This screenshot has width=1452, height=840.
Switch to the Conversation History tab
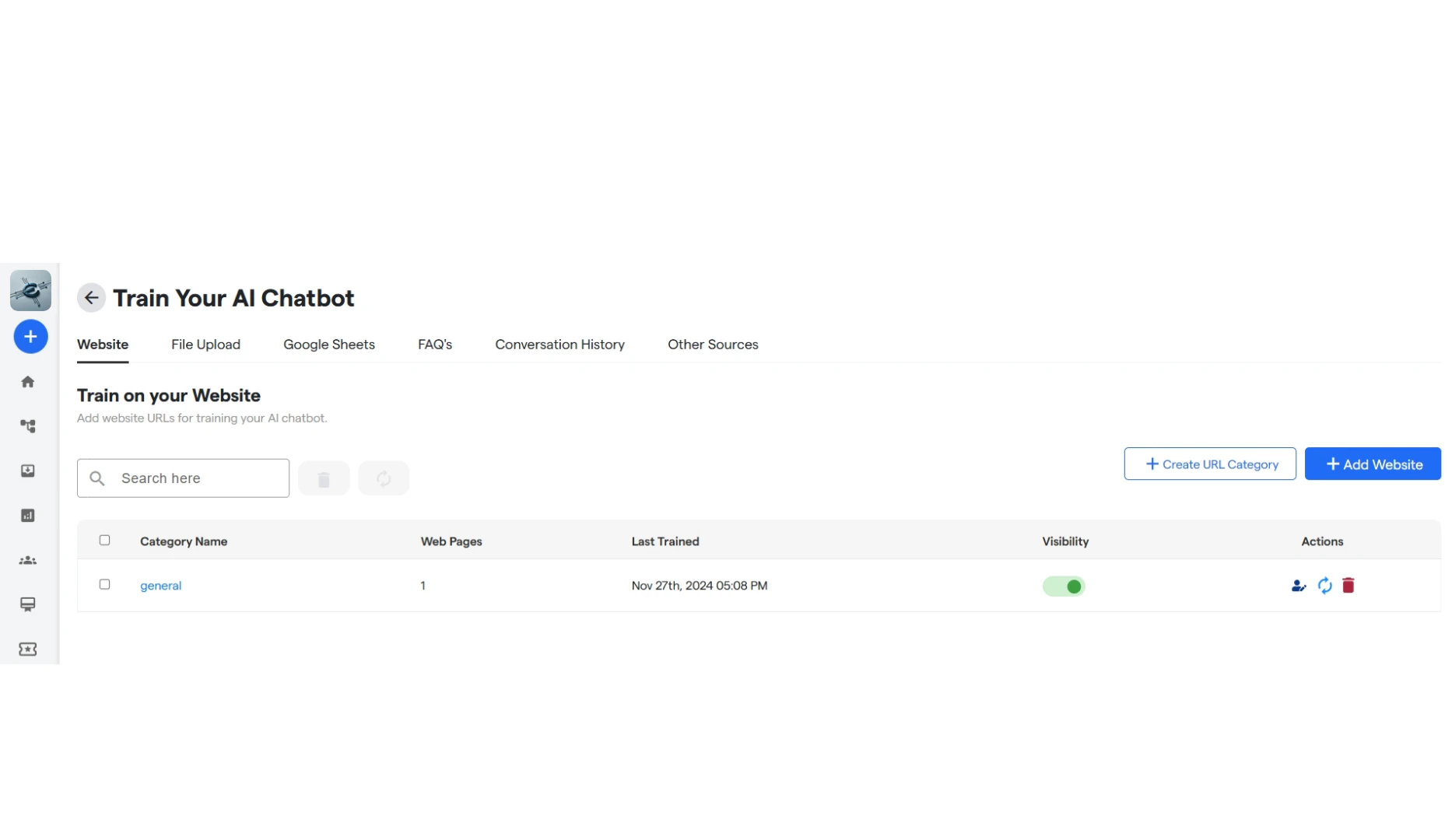560,345
